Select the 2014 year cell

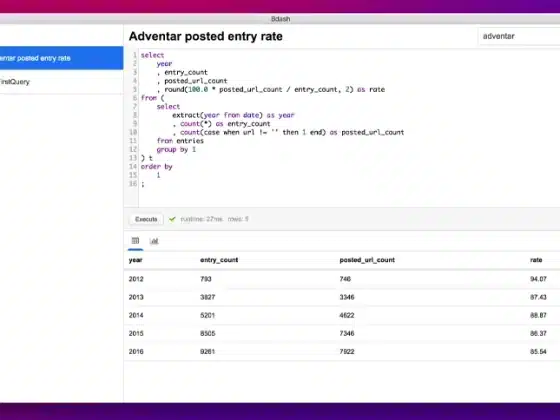point(136,315)
